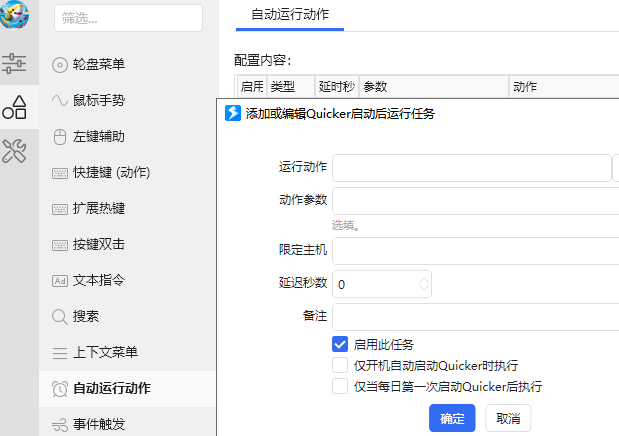Open 搜索 magnifier sidebar item
The image size is (619, 436).
(x=85, y=316)
